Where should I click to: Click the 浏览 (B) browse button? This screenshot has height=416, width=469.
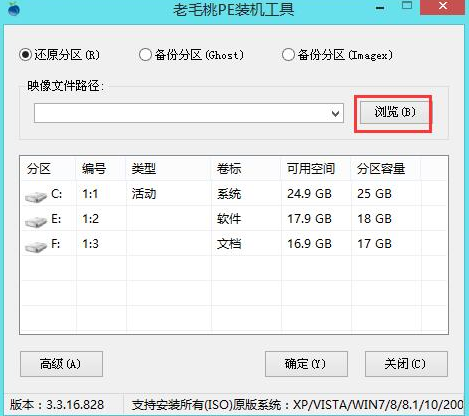(395, 112)
